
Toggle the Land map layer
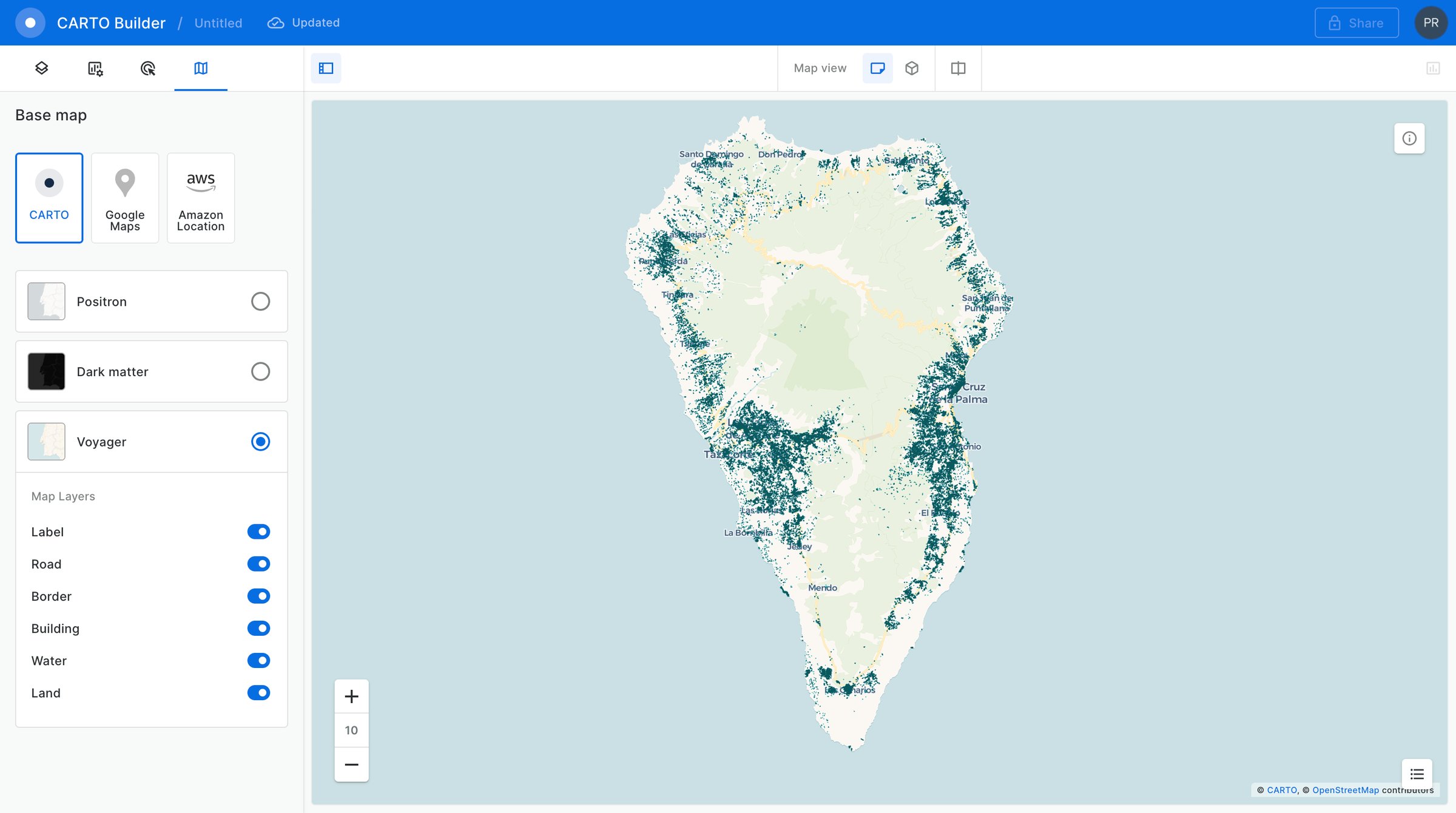pos(258,692)
